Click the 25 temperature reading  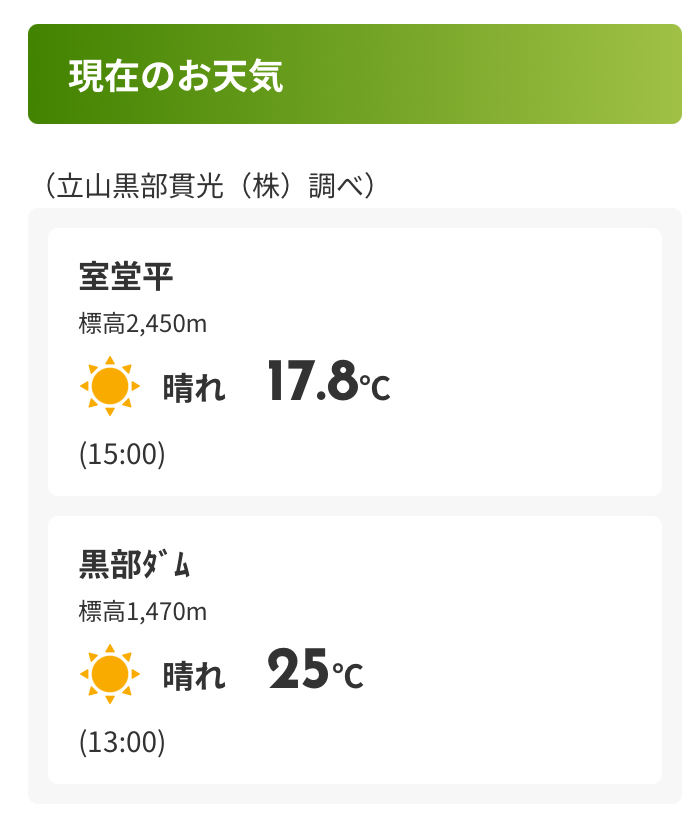click(x=298, y=669)
